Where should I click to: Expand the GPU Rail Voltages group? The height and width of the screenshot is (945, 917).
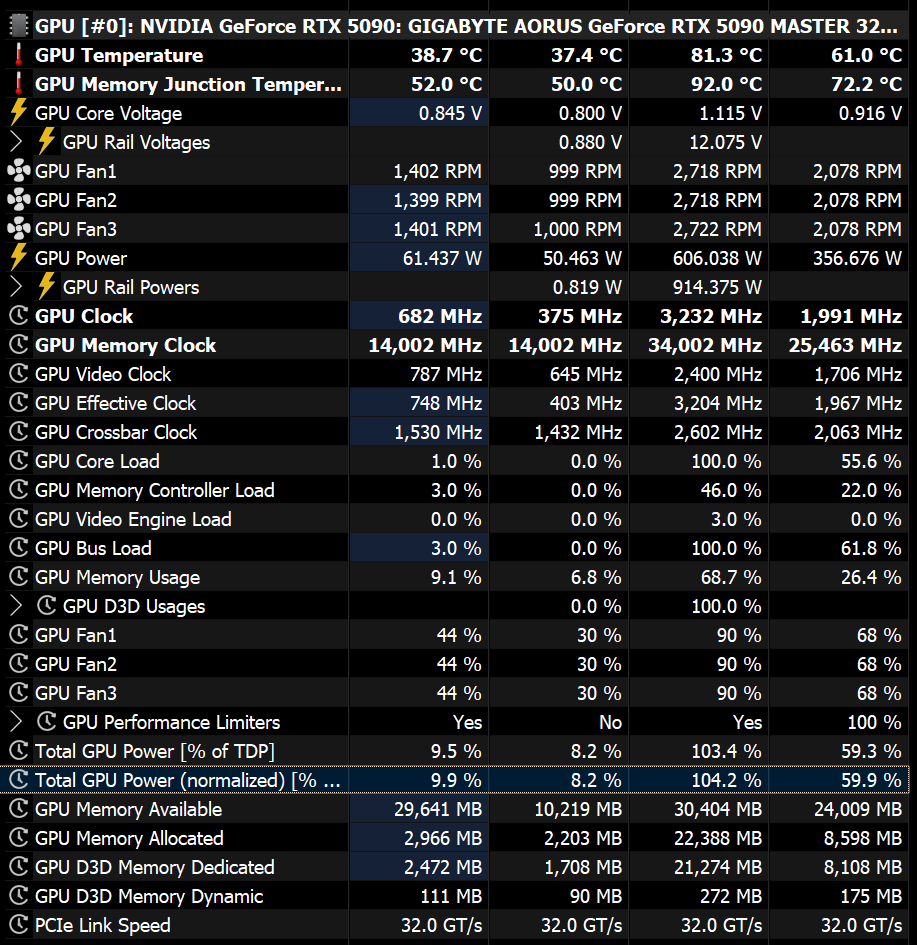click(x=16, y=142)
